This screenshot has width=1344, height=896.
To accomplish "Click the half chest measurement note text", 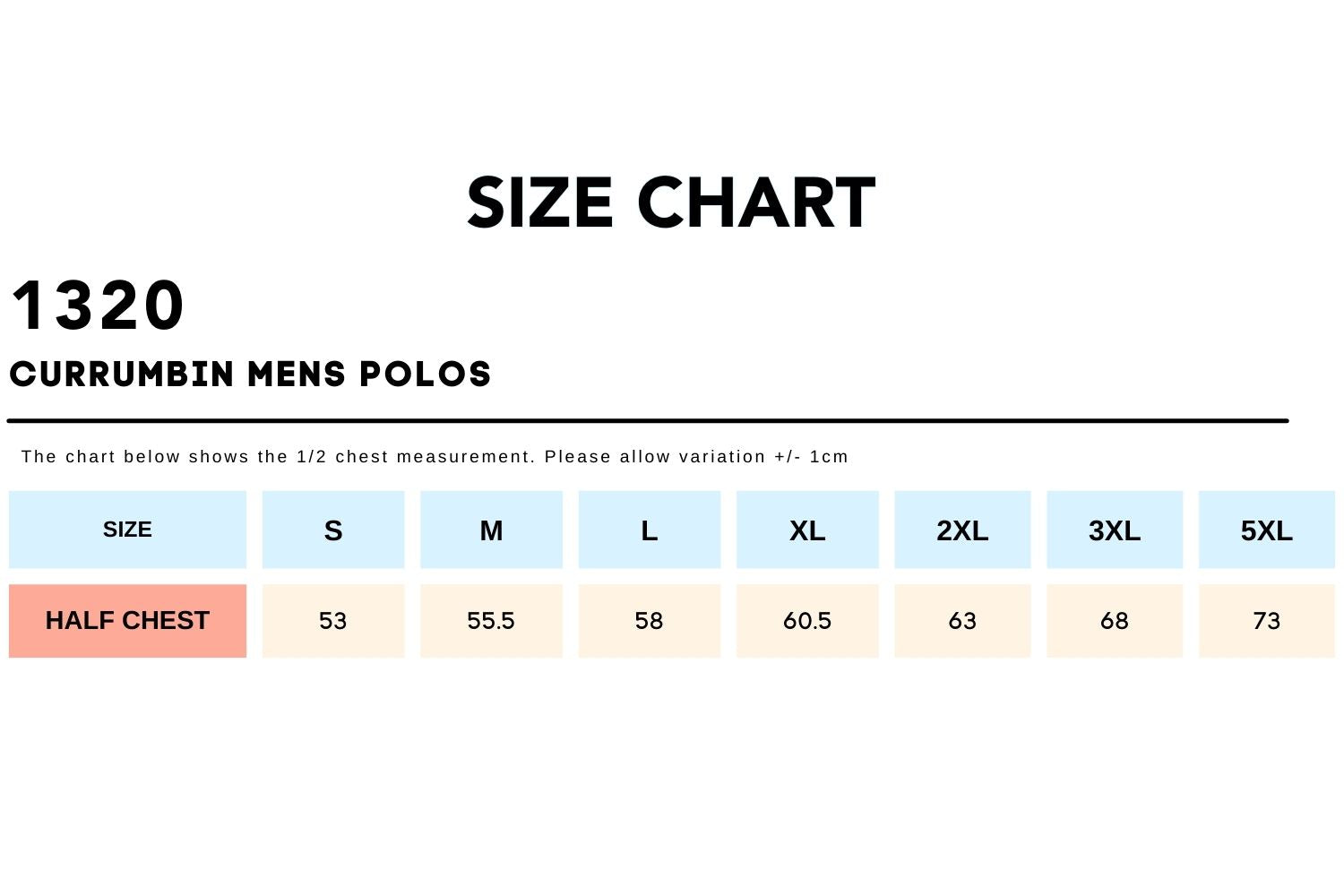I will tap(435, 457).
